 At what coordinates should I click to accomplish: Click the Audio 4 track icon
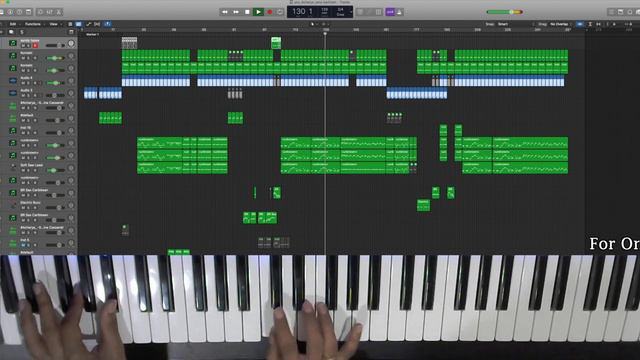[x=13, y=80]
